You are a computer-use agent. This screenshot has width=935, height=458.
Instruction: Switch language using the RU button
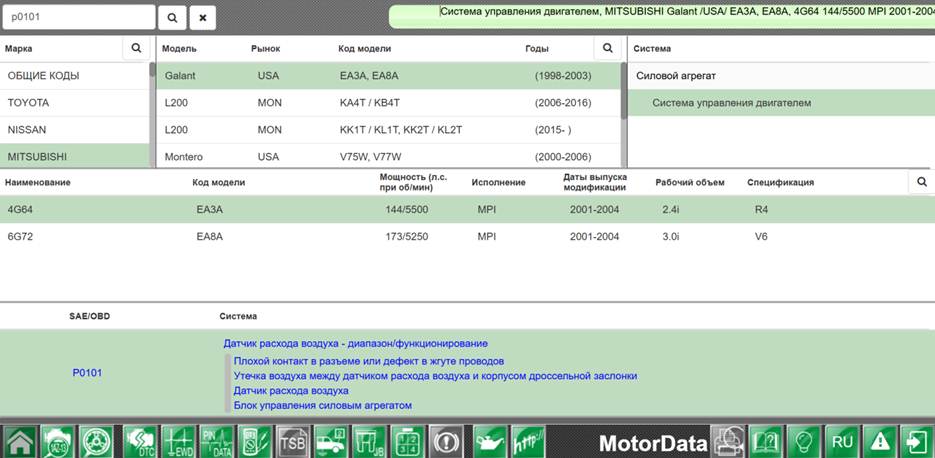coord(843,442)
